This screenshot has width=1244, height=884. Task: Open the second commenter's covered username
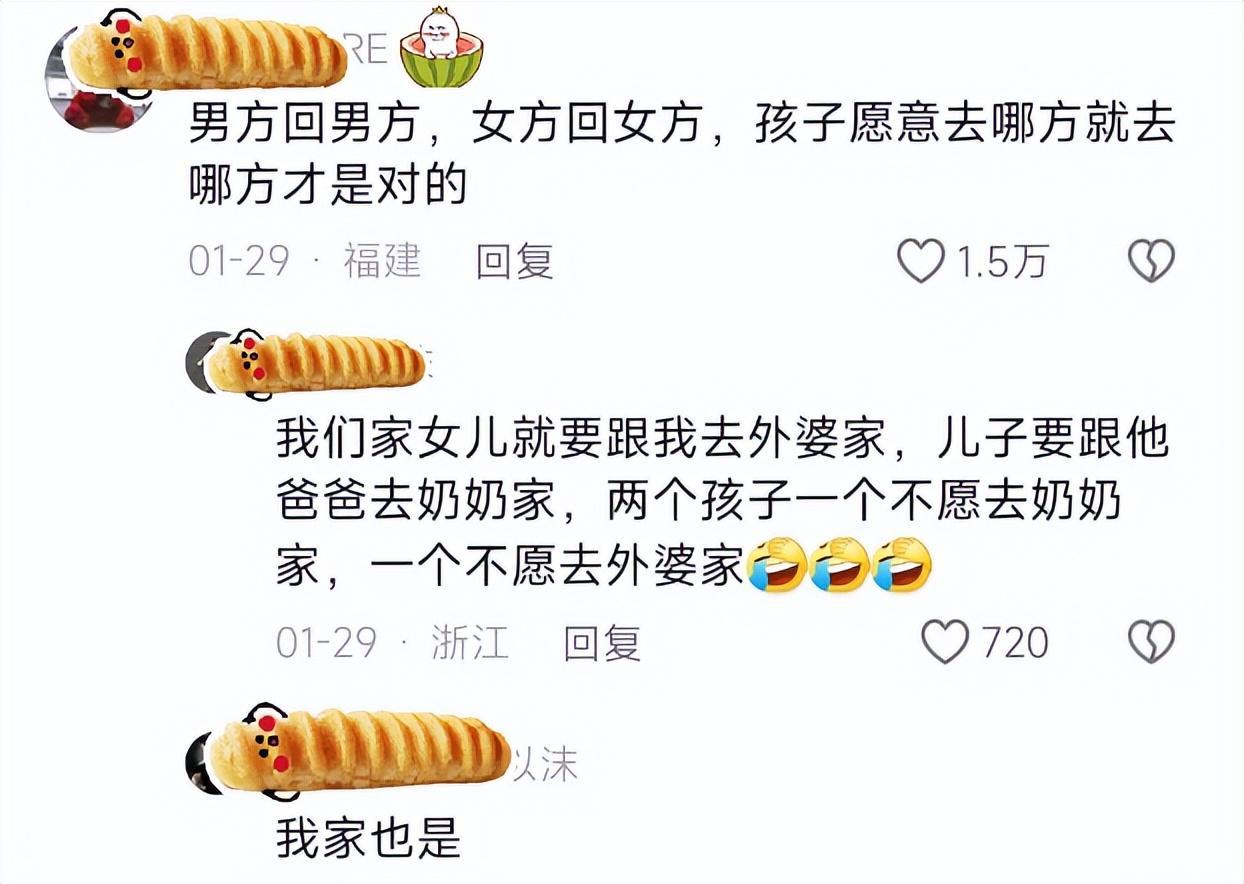(x=319, y=363)
